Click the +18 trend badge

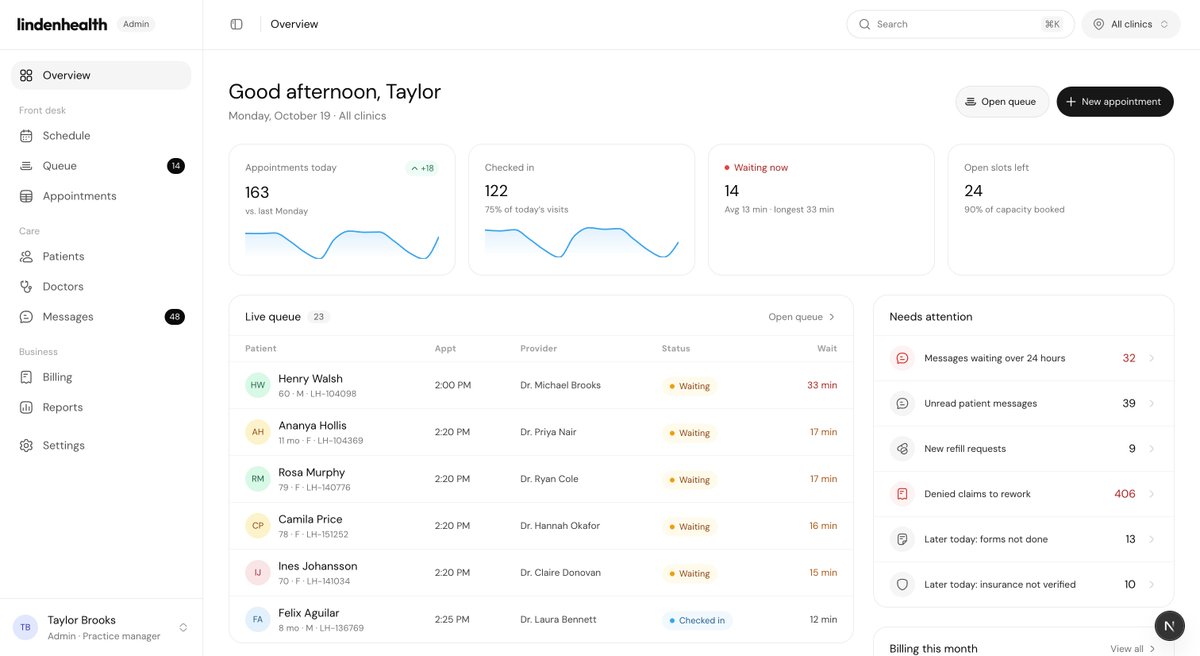point(422,168)
